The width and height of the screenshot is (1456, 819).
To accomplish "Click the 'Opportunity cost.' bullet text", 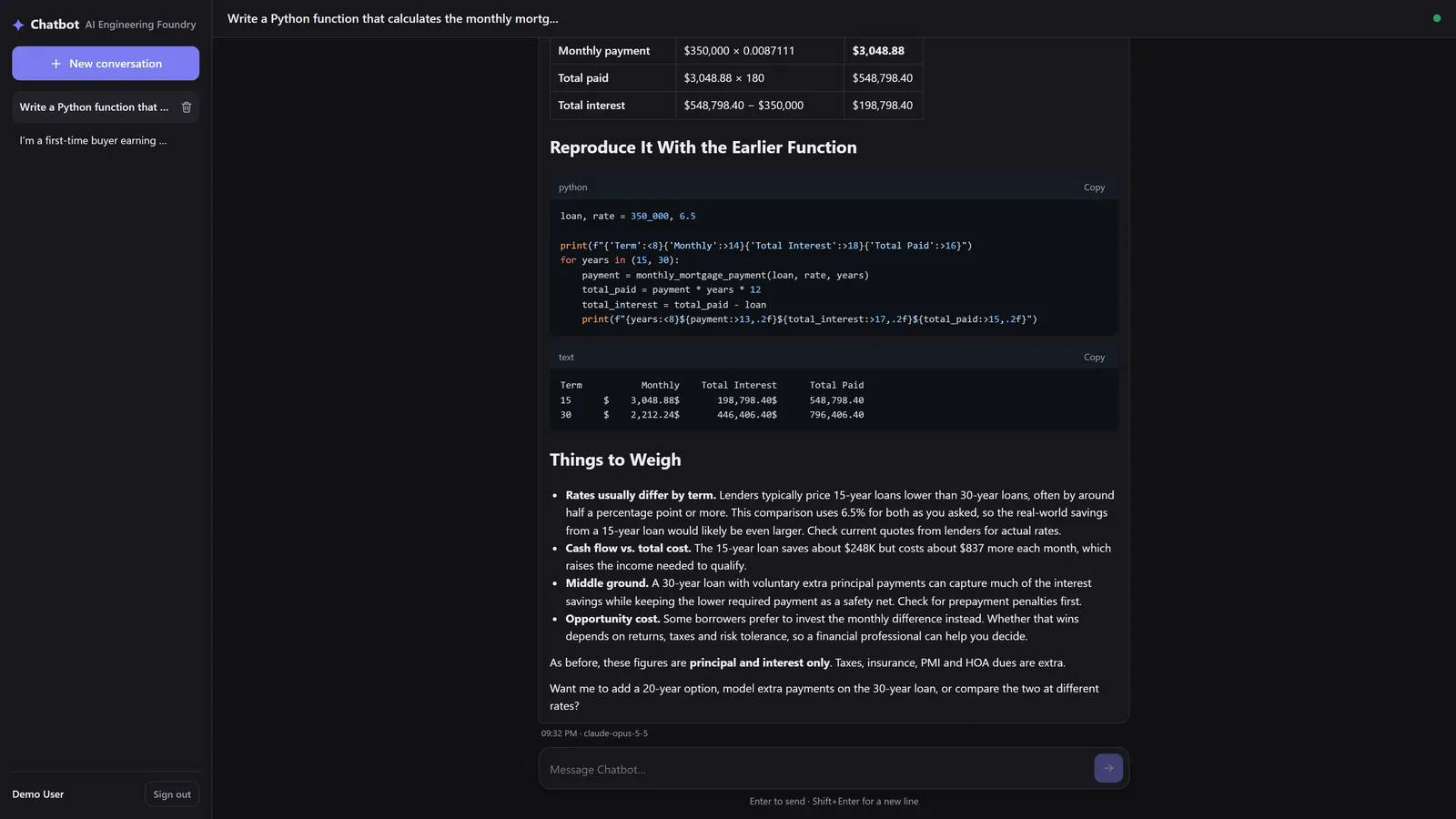I will tap(612, 619).
